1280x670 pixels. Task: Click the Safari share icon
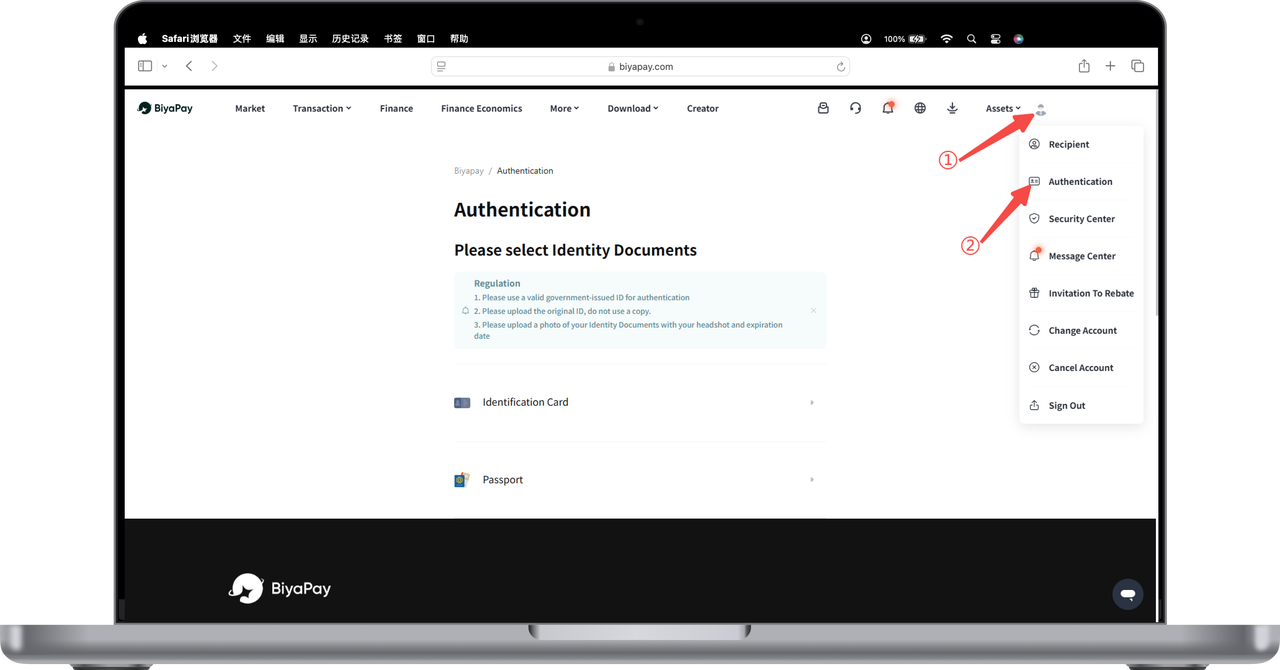pos(1084,66)
